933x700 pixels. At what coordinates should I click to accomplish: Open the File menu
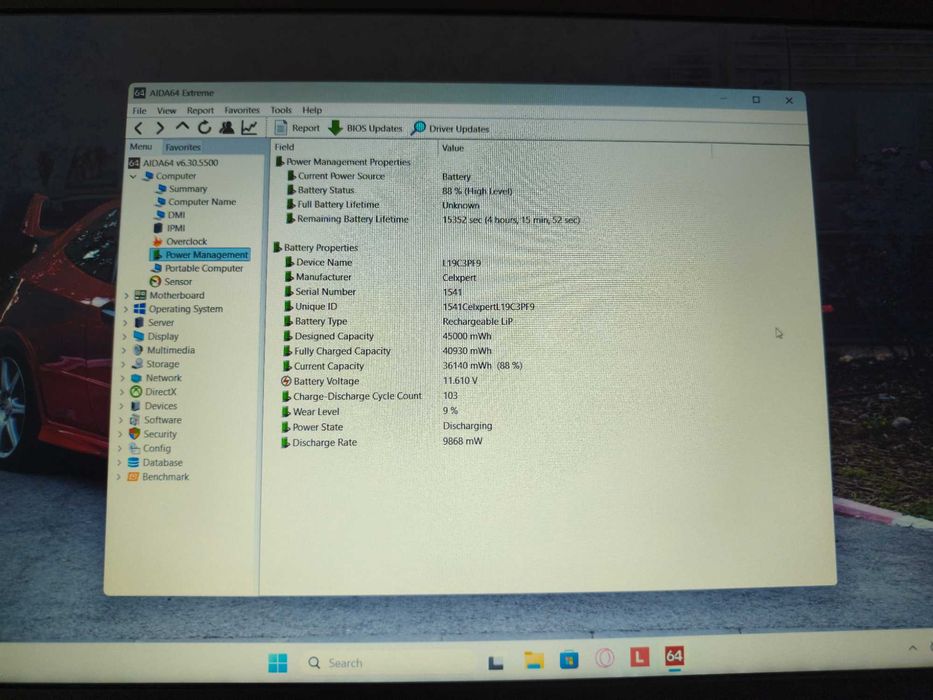139,111
